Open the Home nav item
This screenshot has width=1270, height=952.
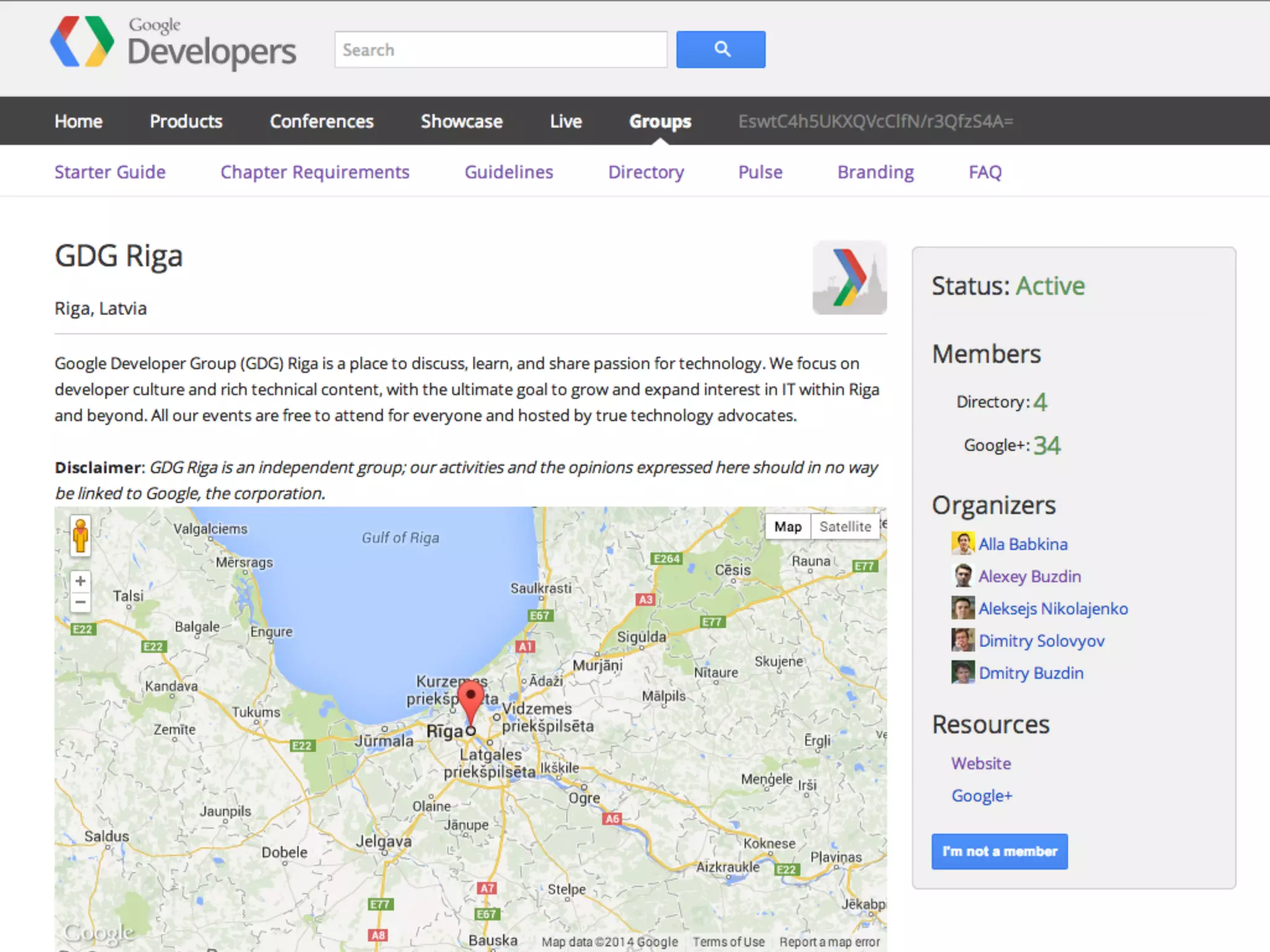[78, 121]
